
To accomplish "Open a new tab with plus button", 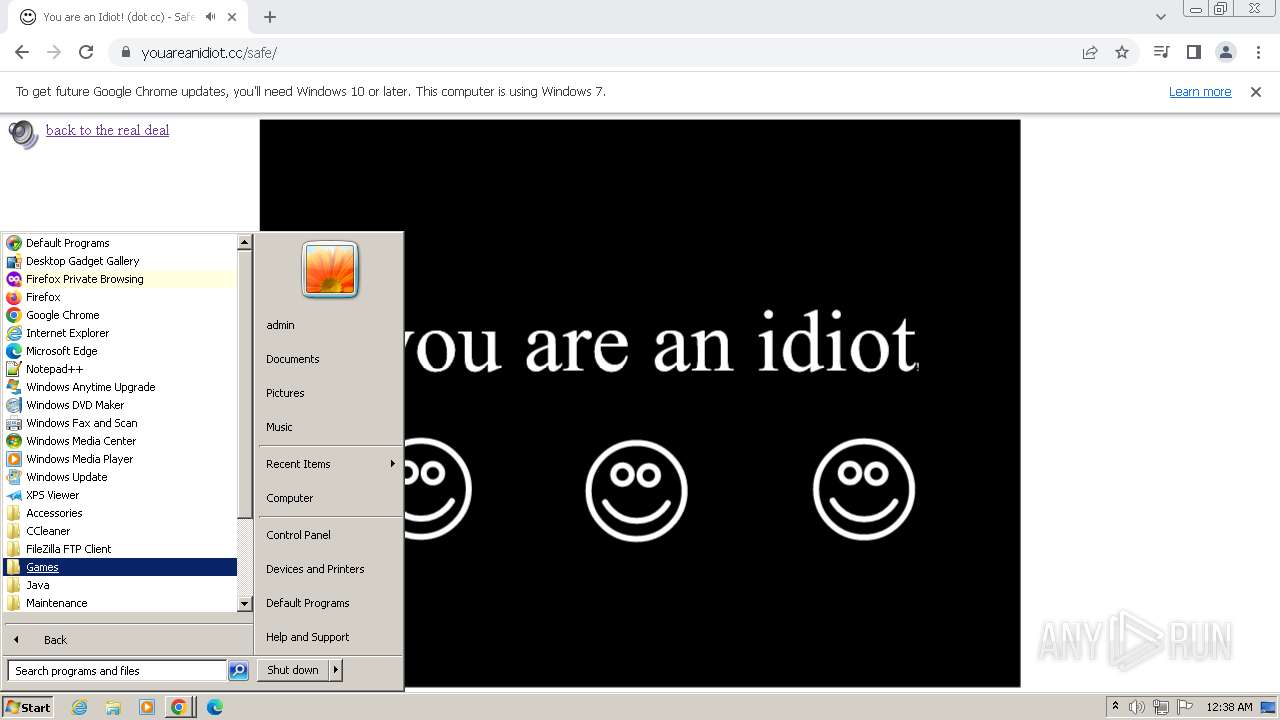I will coord(270,17).
